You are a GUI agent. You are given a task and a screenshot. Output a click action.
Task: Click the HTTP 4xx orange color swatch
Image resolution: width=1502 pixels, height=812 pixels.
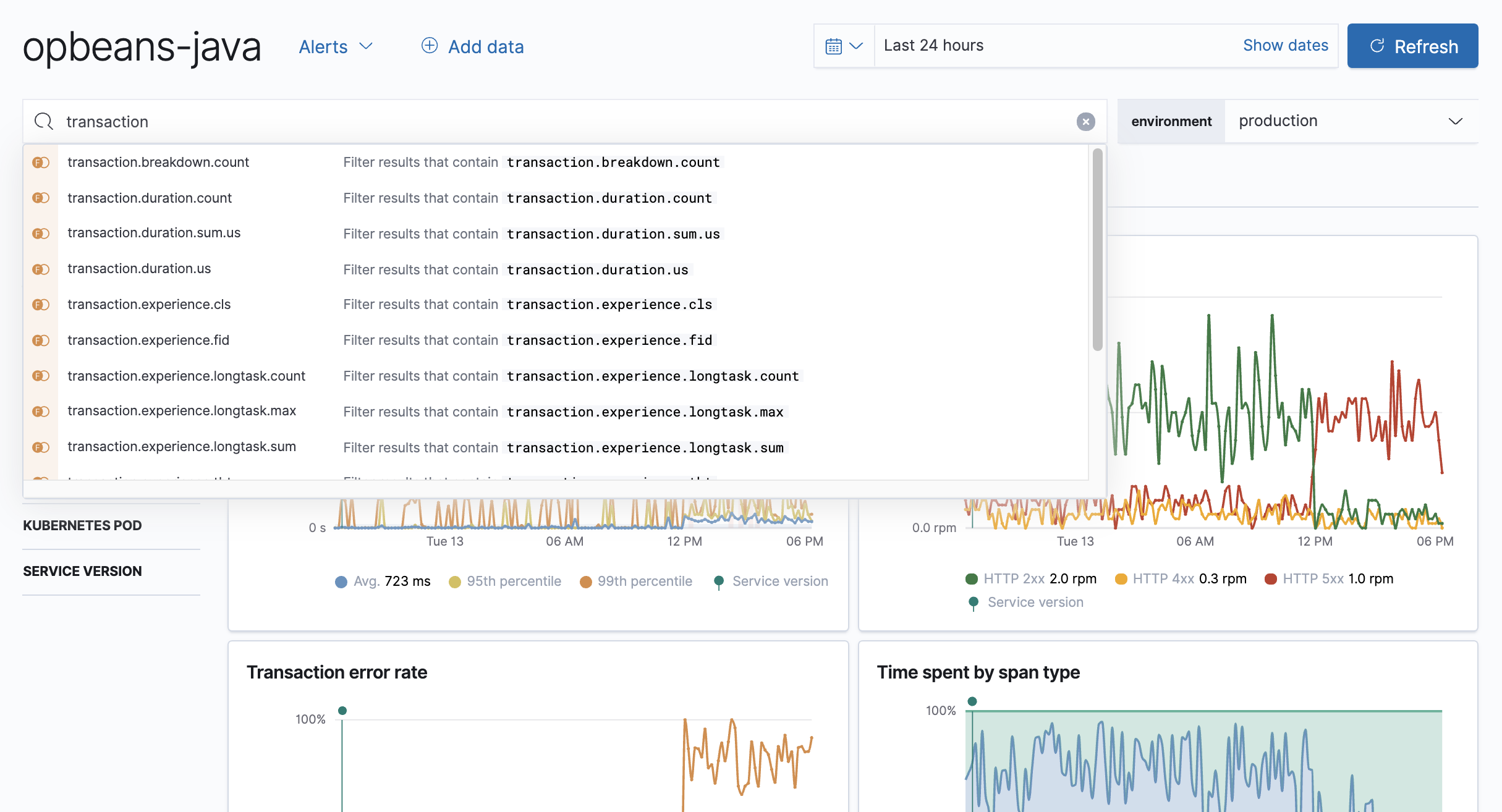pos(1121,579)
